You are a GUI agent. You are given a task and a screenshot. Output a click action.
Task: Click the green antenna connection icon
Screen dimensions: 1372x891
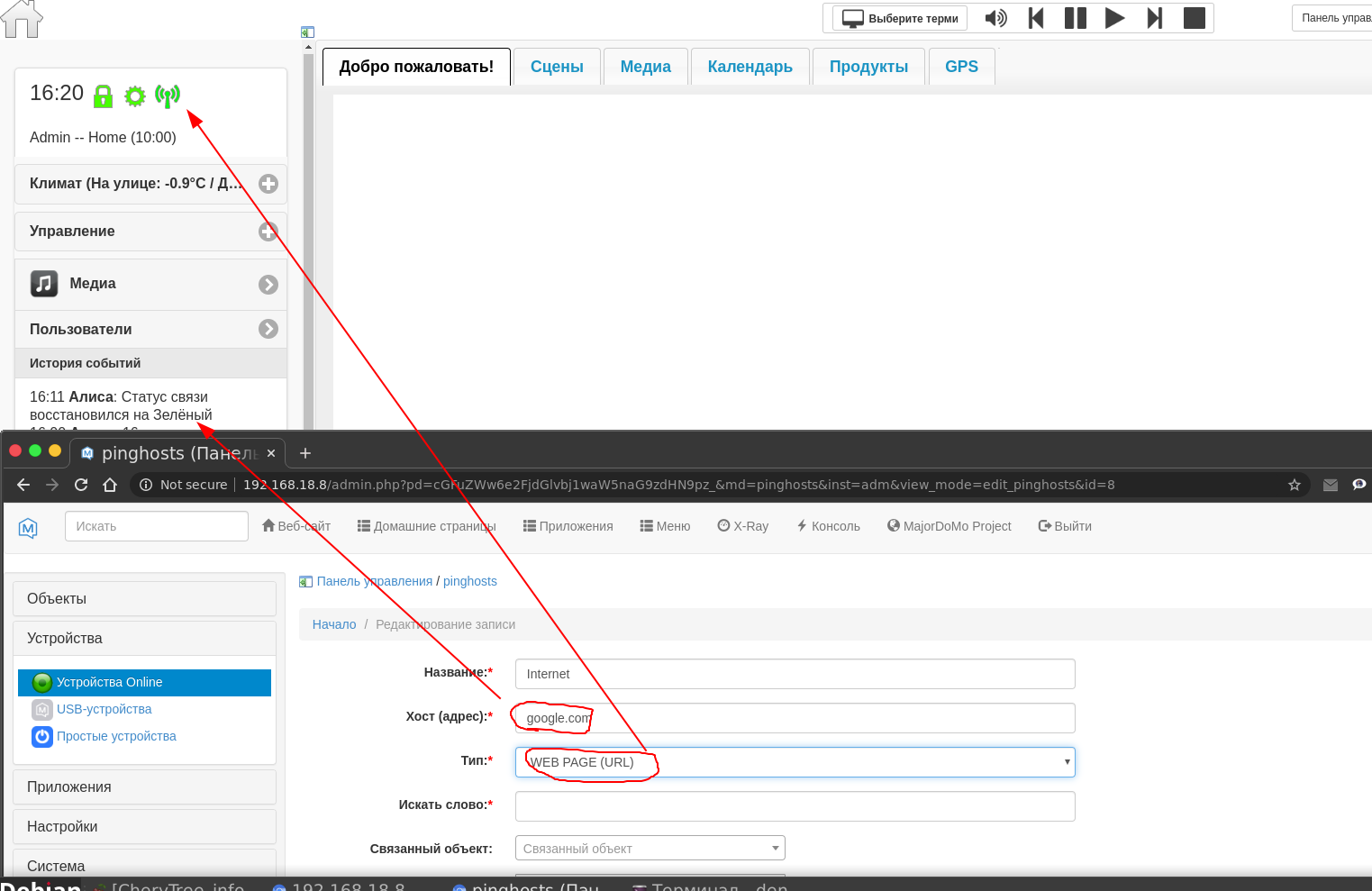pos(168,95)
